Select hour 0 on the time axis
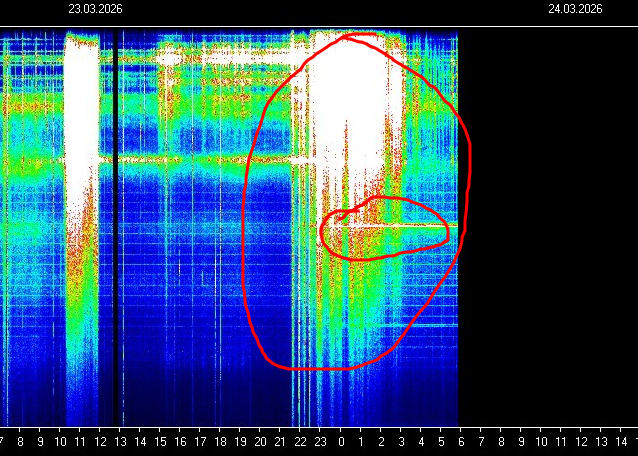This screenshot has height=456, width=638. [x=341, y=441]
